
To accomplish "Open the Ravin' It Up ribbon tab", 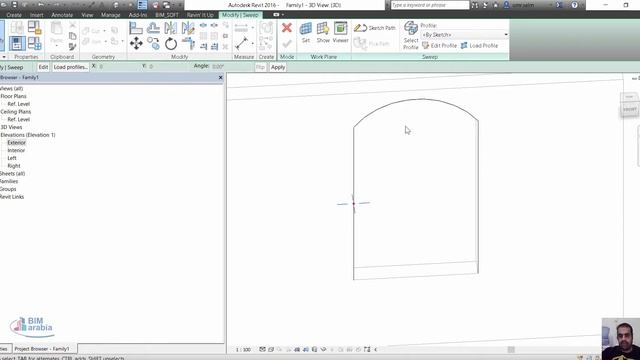I will (x=200, y=15).
